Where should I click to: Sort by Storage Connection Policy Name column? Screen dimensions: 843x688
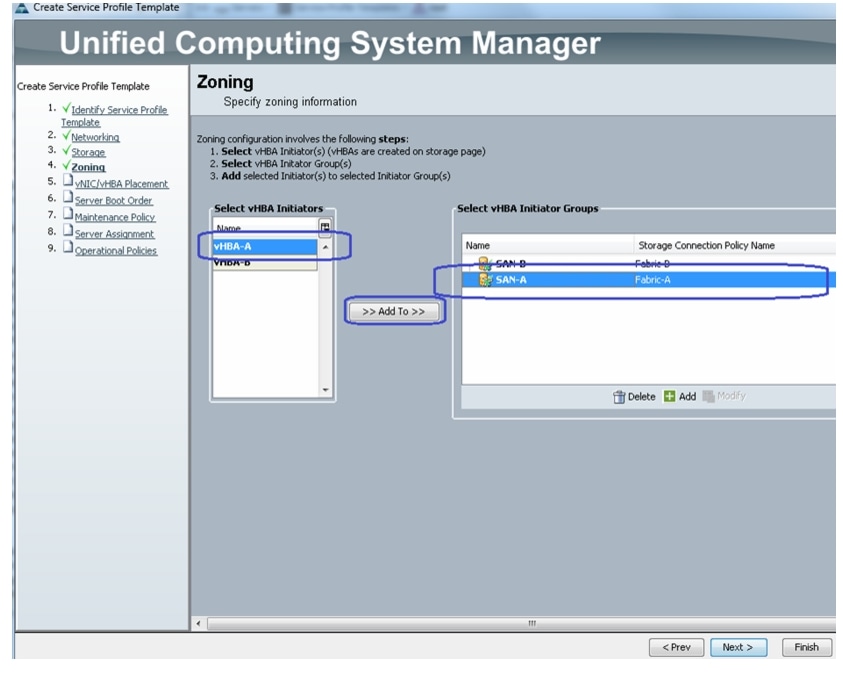tap(734, 245)
